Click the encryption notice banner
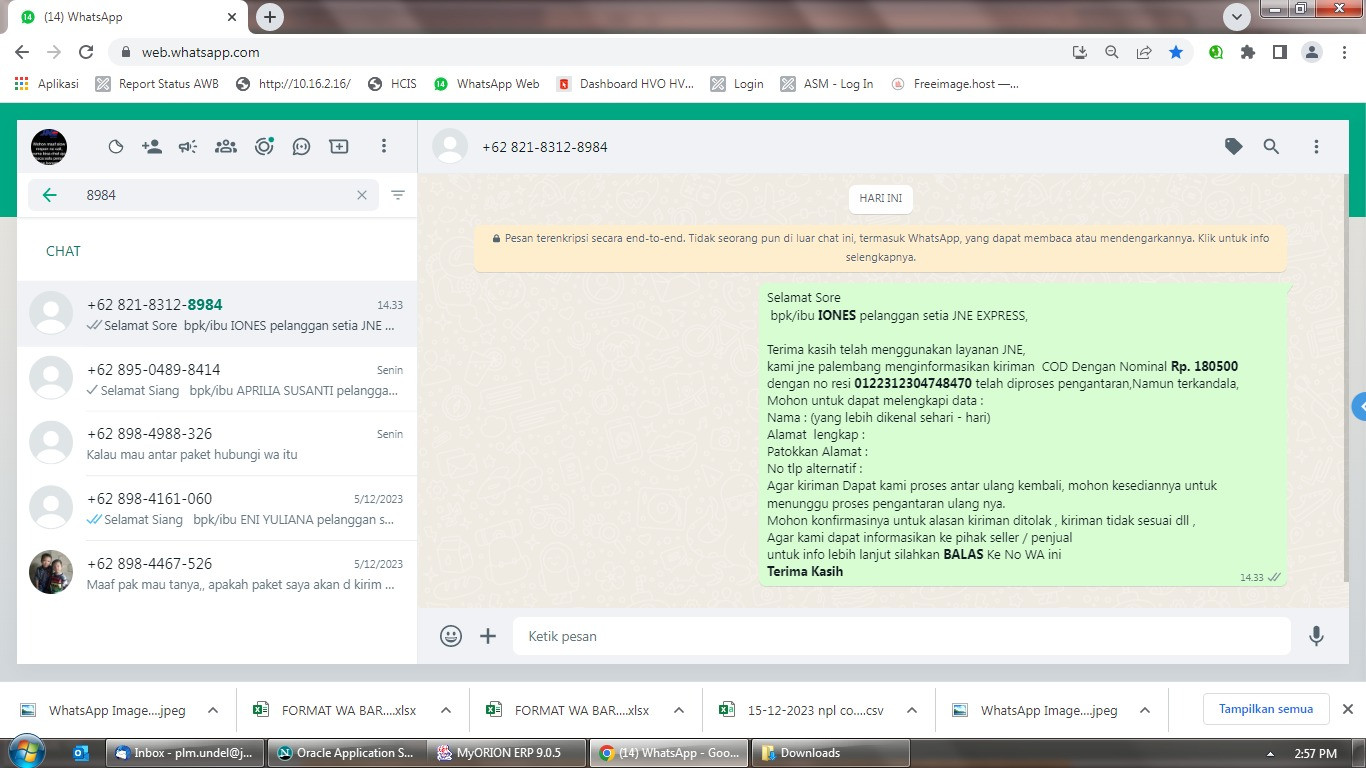 [881, 248]
